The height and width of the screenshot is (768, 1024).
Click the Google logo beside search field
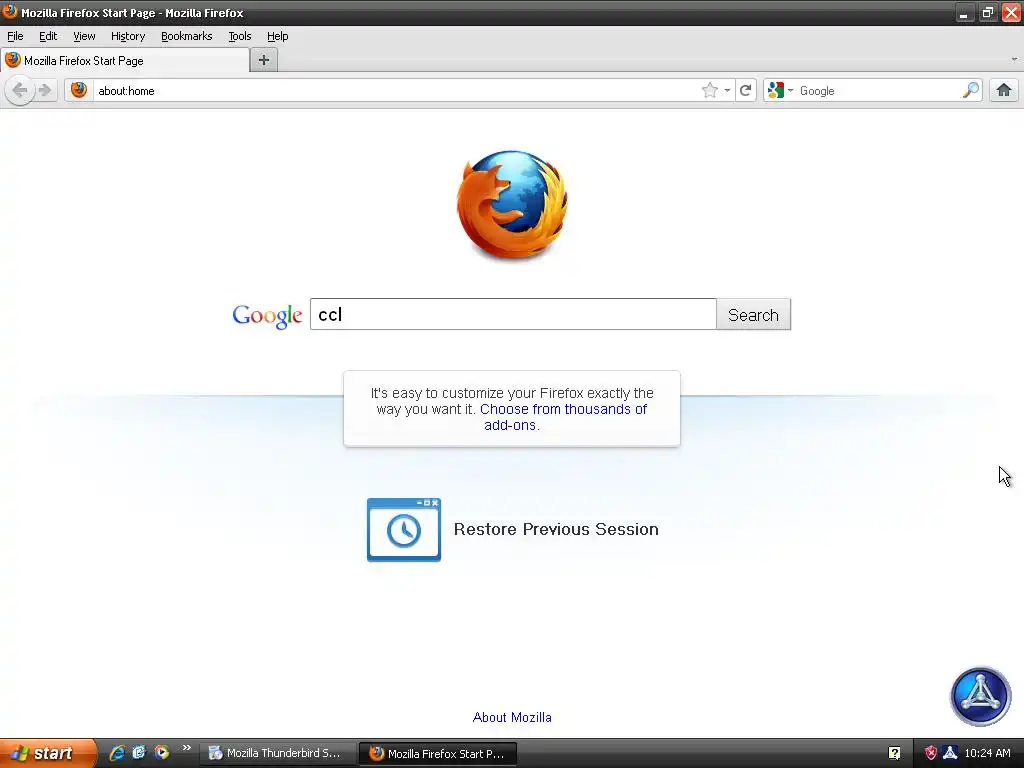click(267, 316)
